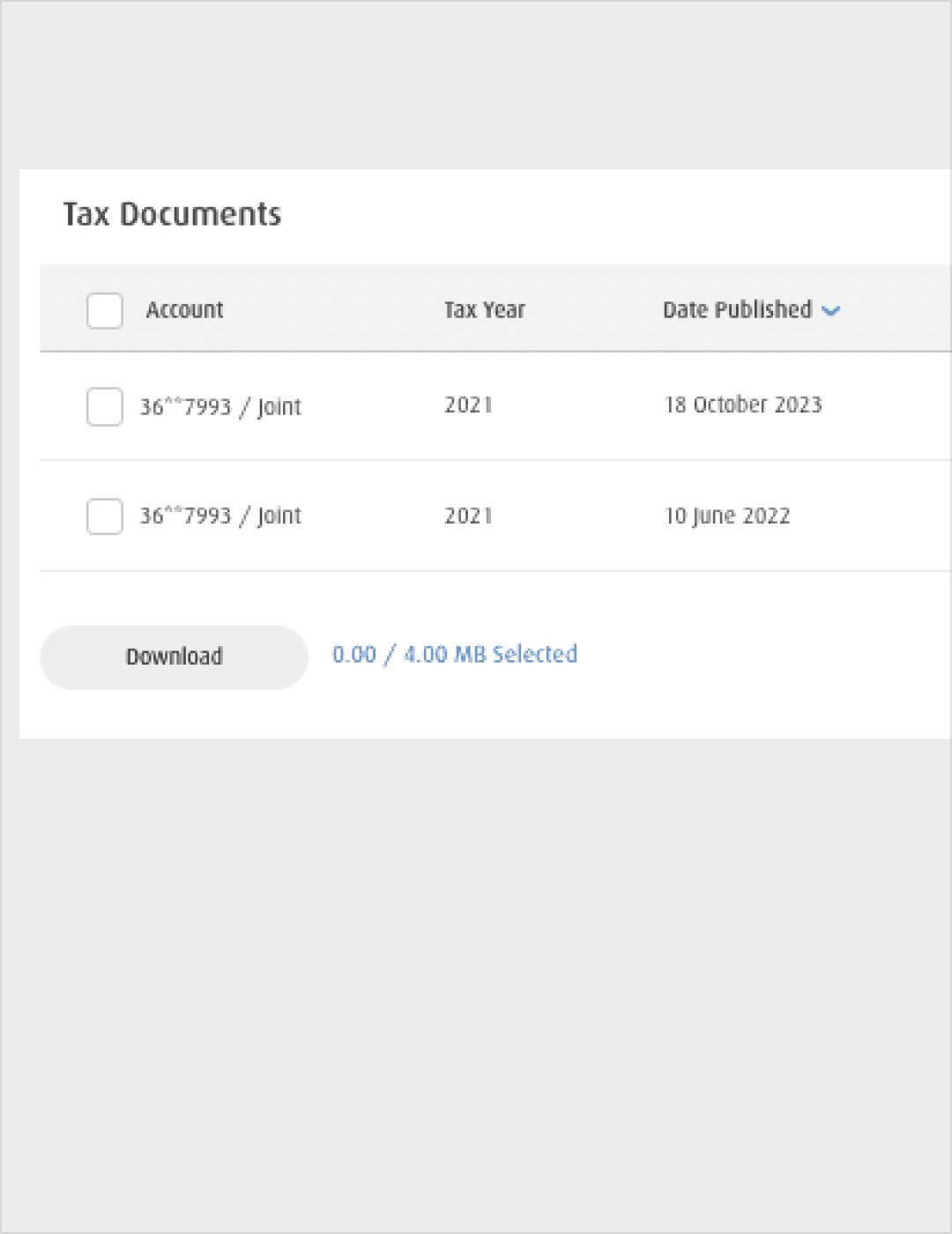Open the 0.00 / 4.00 MB Selected link
The height and width of the screenshot is (1234, 952).
tap(455, 654)
